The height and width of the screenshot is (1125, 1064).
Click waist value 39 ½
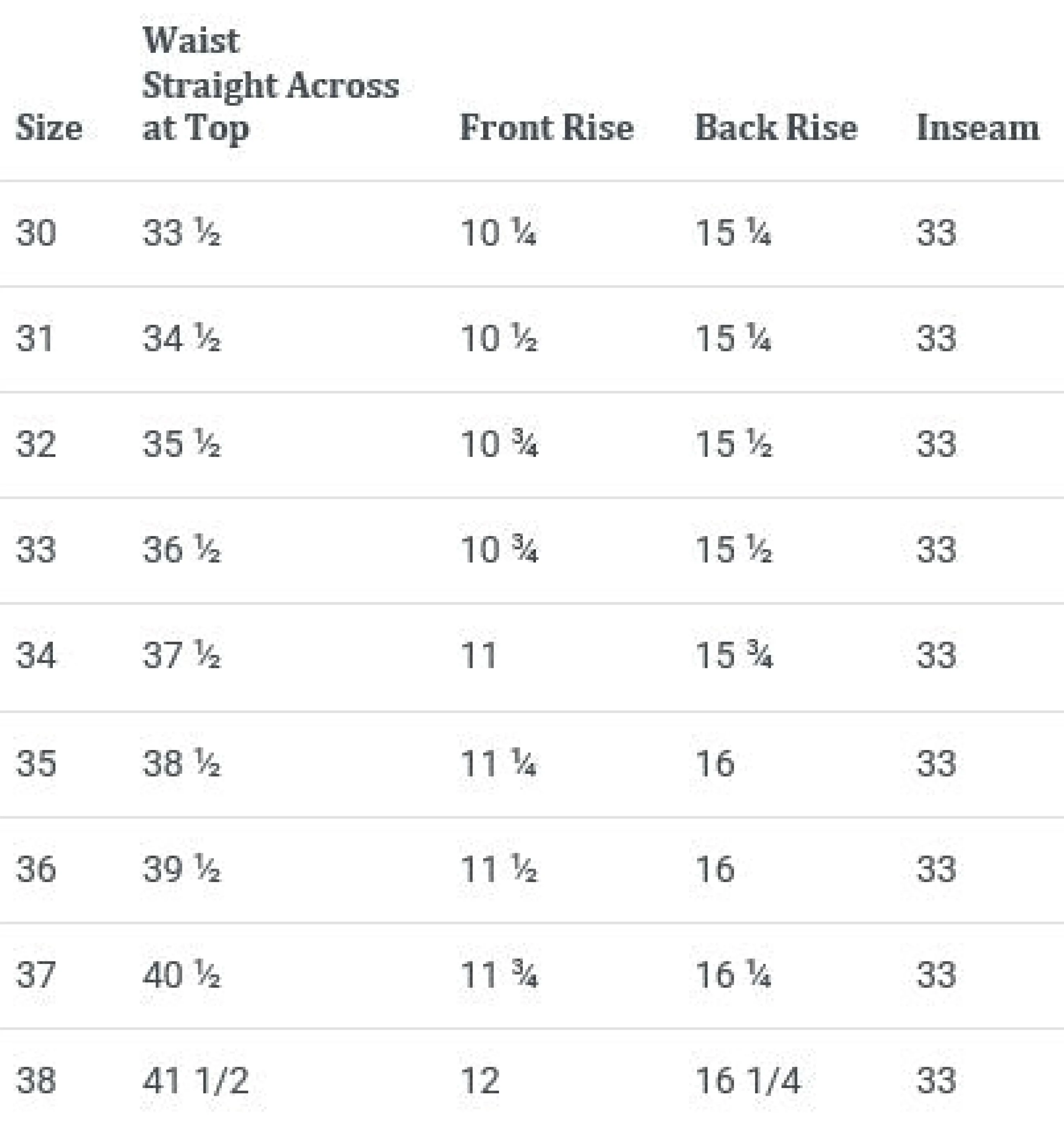[x=182, y=869]
